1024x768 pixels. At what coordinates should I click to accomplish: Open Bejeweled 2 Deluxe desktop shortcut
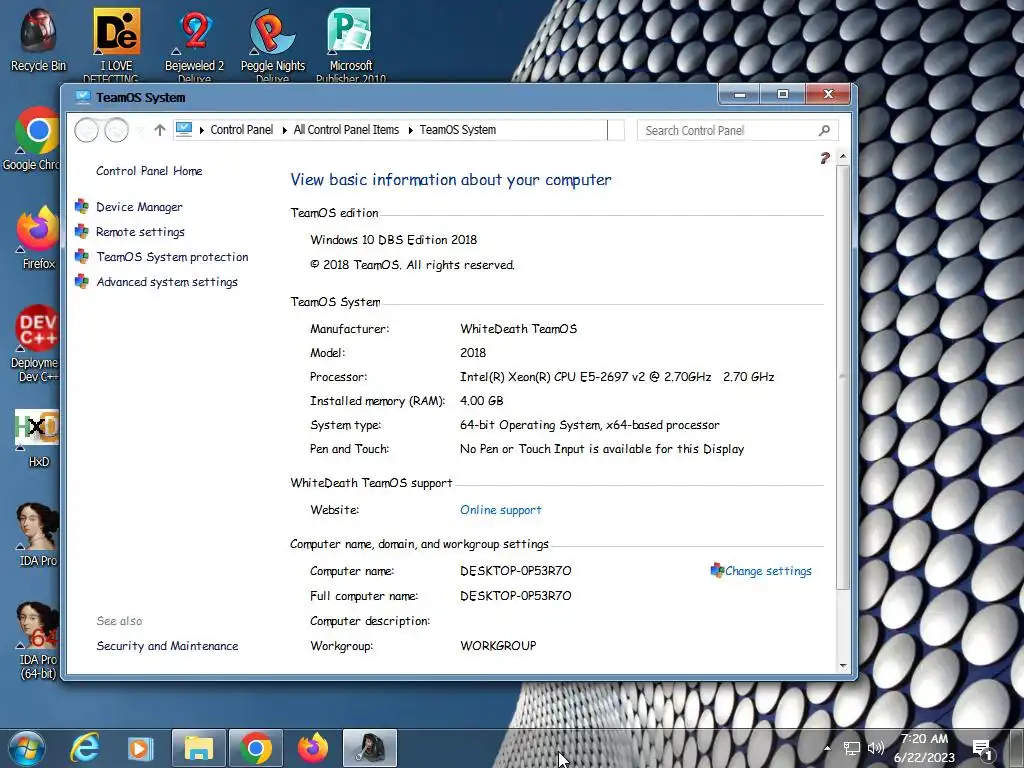194,44
